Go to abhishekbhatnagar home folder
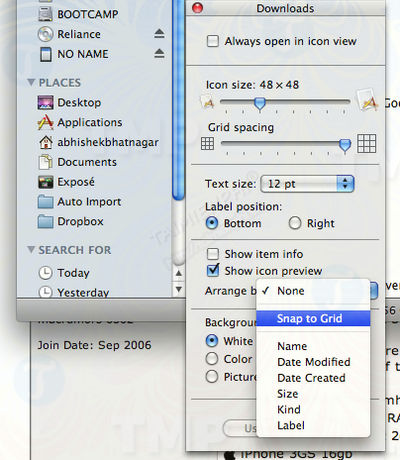The height and width of the screenshot is (460, 400). pyautogui.click(x=98, y=142)
